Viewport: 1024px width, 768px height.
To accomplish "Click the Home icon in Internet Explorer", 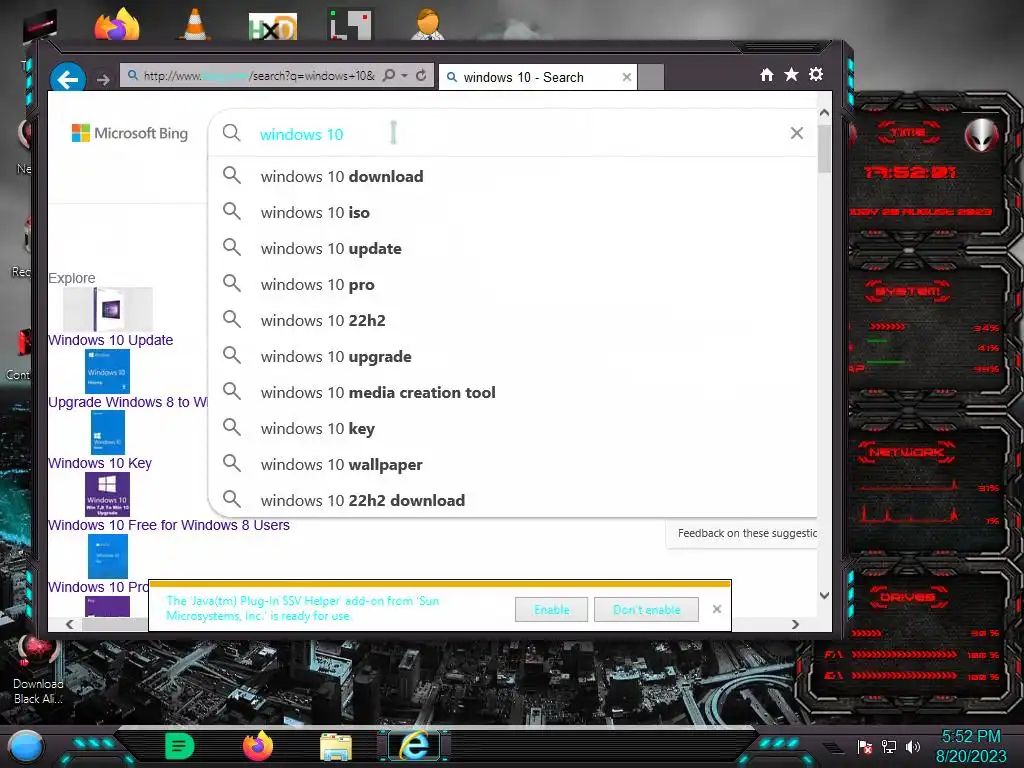I will (767, 75).
